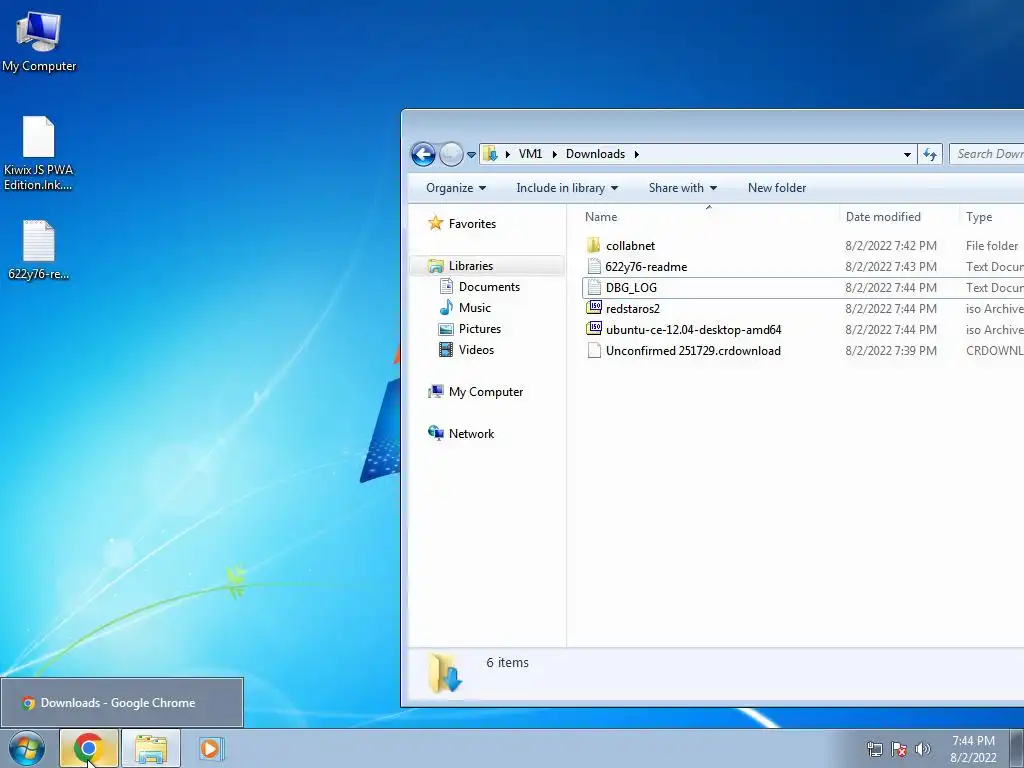1024x768 pixels.
Task: Click 8/2/2022 7:42 PM date of collabnet
Action: [x=891, y=246]
